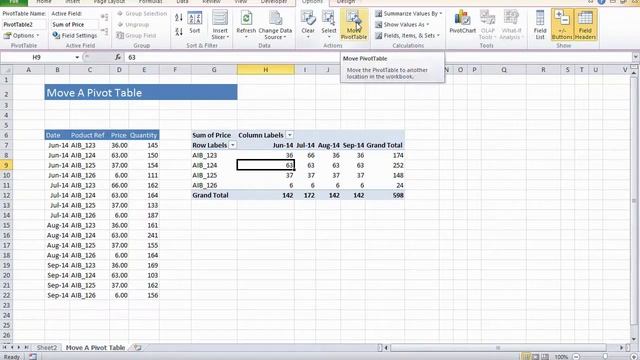Click the Refresh button in the Data group

pos(246,24)
